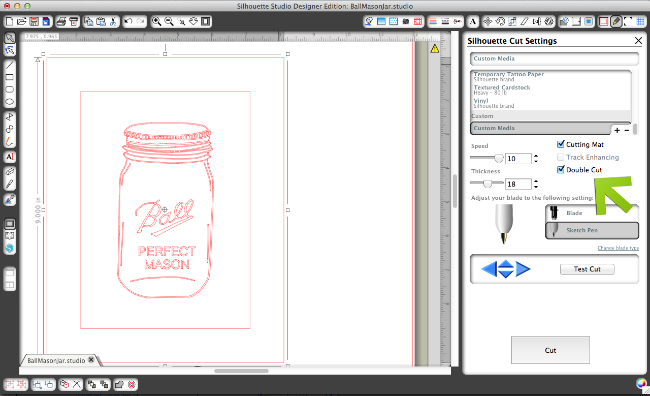Screen dimensions: 650x396
Task: Remove media type with minus button
Action: [x=627, y=130]
